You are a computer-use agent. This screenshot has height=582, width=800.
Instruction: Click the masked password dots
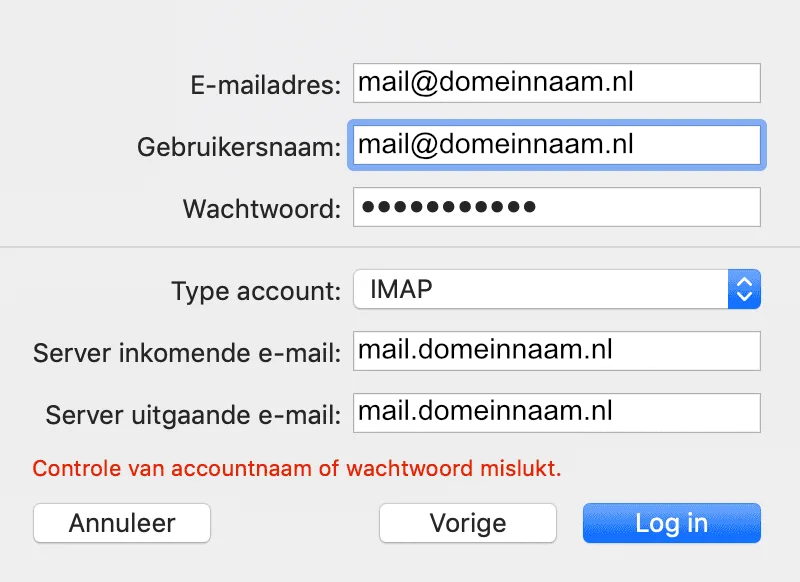point(448,207)
